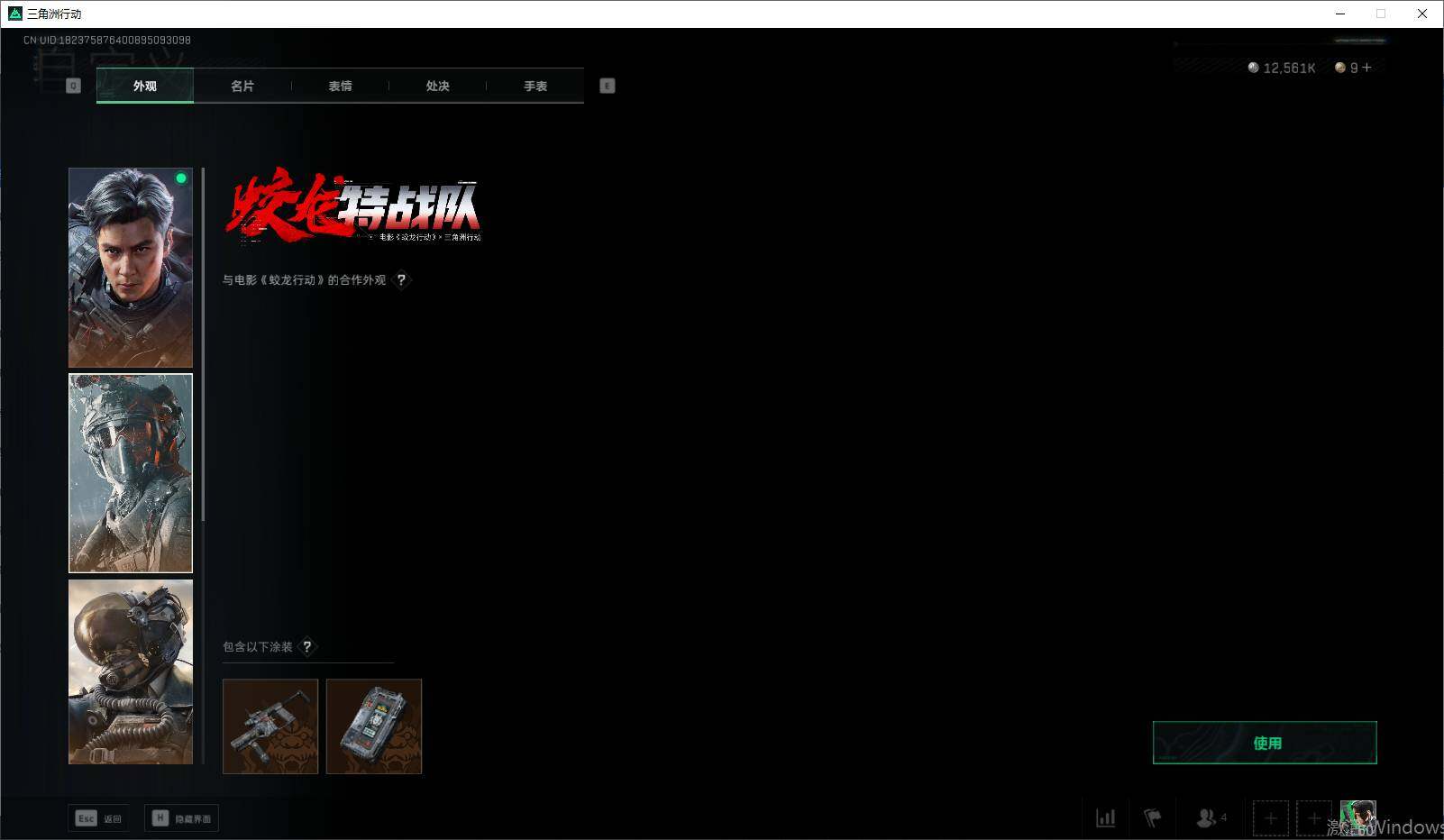Open the 手表 tab

535,86
